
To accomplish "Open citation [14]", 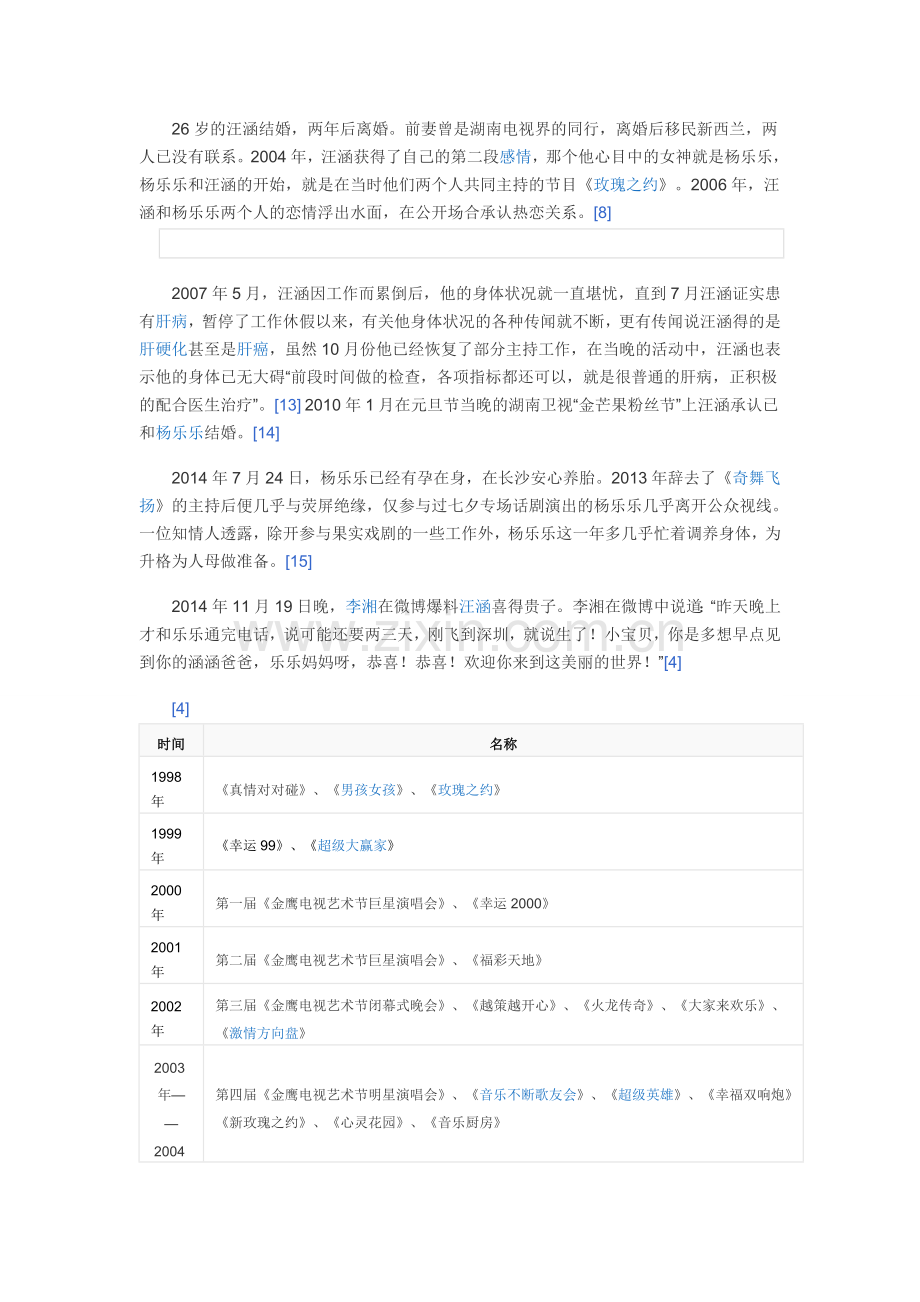I will click(x=266, y=433).
